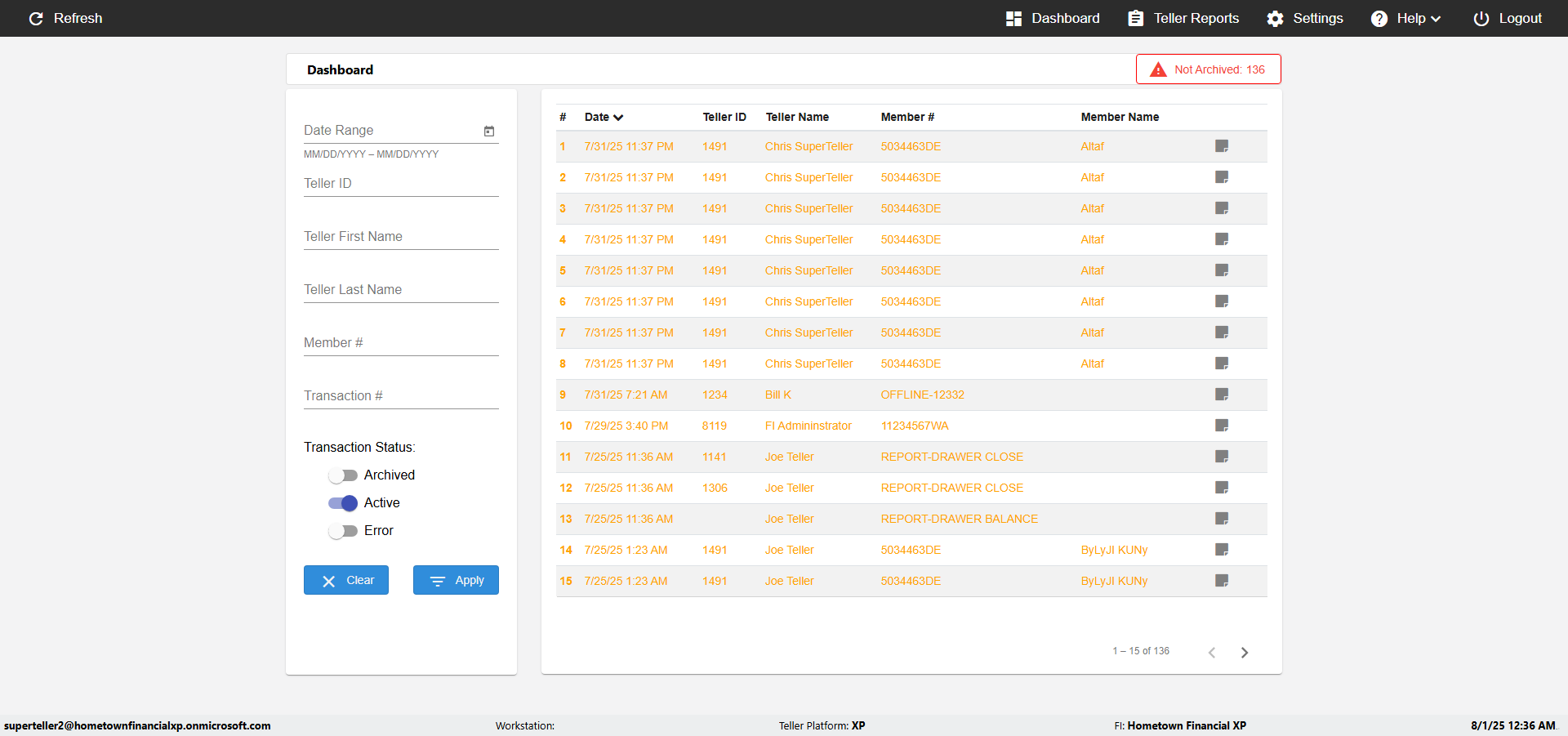Image resolution: width=1568 pixels, height=736 pixels.
Task: Enable the Error status toggle
Action: (343, 531)
